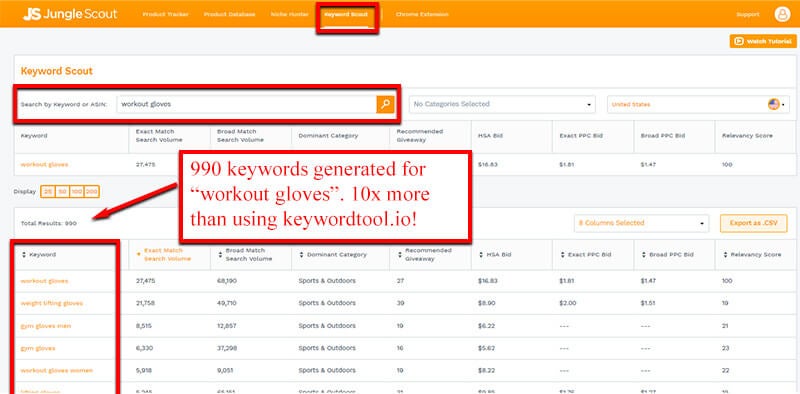Image resolution: width=800 pixels, height=394 pixels.
Task: Select the $8.22 HSA bid cell
Action: (486, 370)
